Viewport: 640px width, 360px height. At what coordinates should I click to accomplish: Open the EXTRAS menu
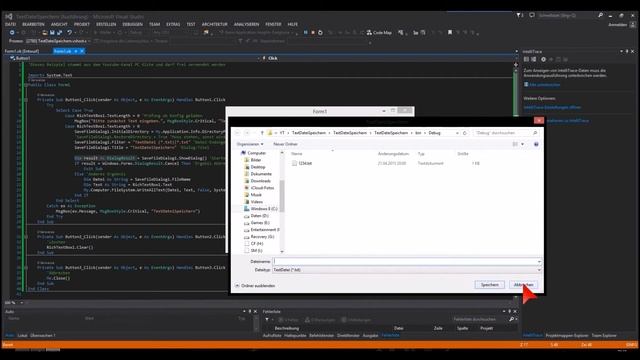[173, 24]
